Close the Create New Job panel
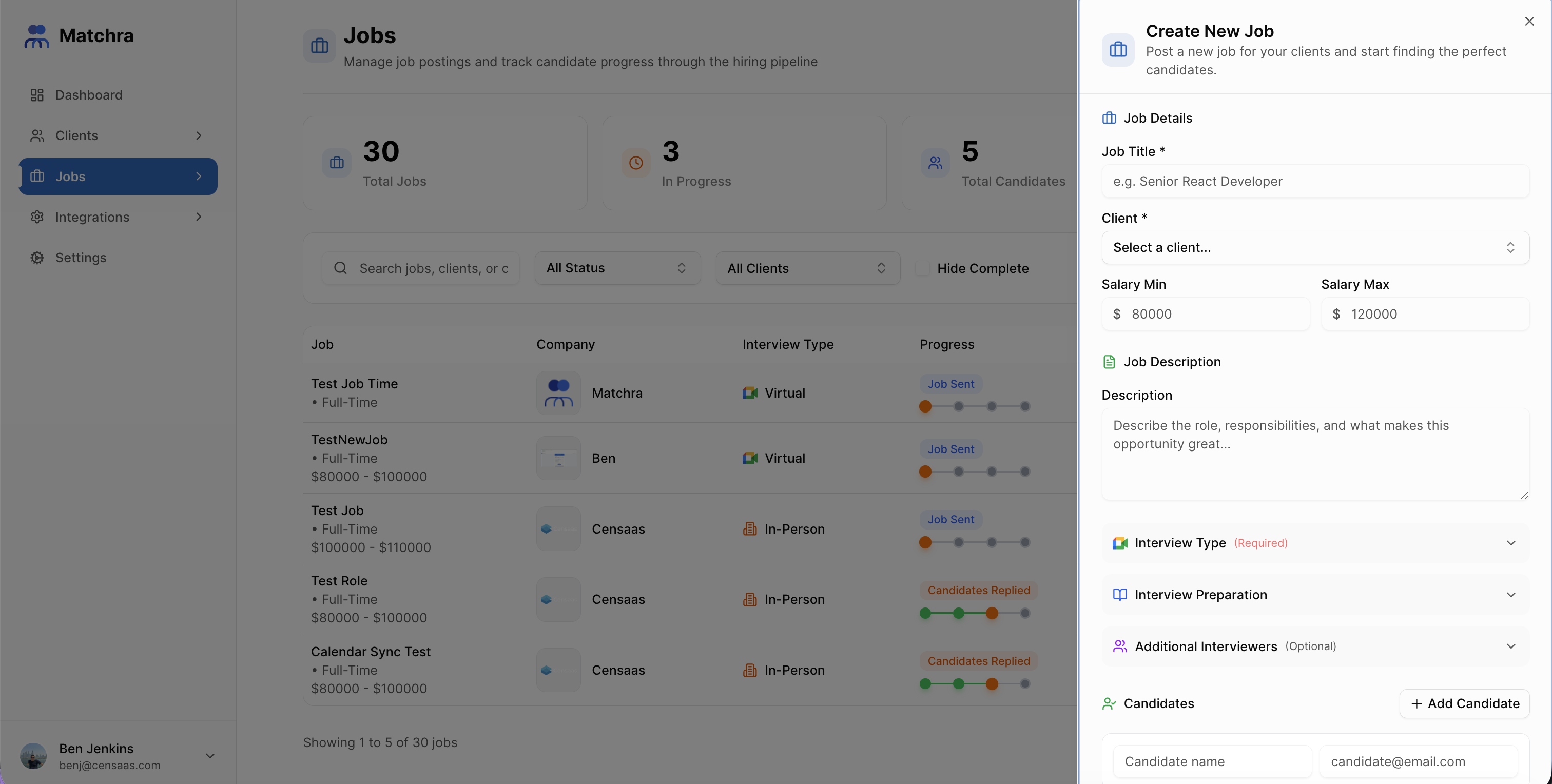 click(1529, 22)
